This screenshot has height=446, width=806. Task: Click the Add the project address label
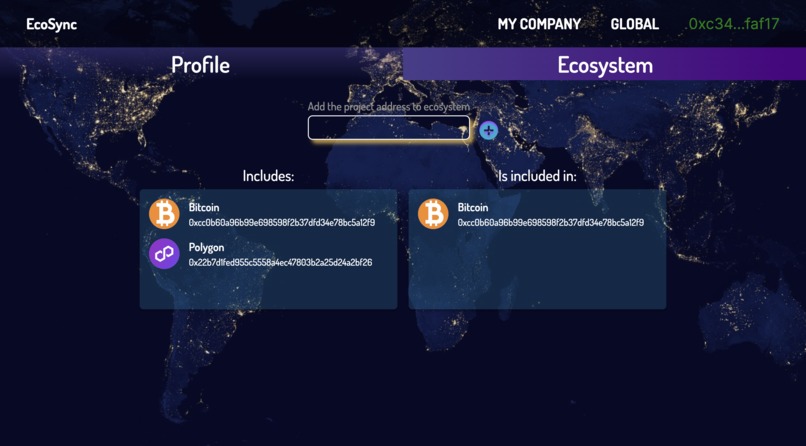click(x=389, y=107)
